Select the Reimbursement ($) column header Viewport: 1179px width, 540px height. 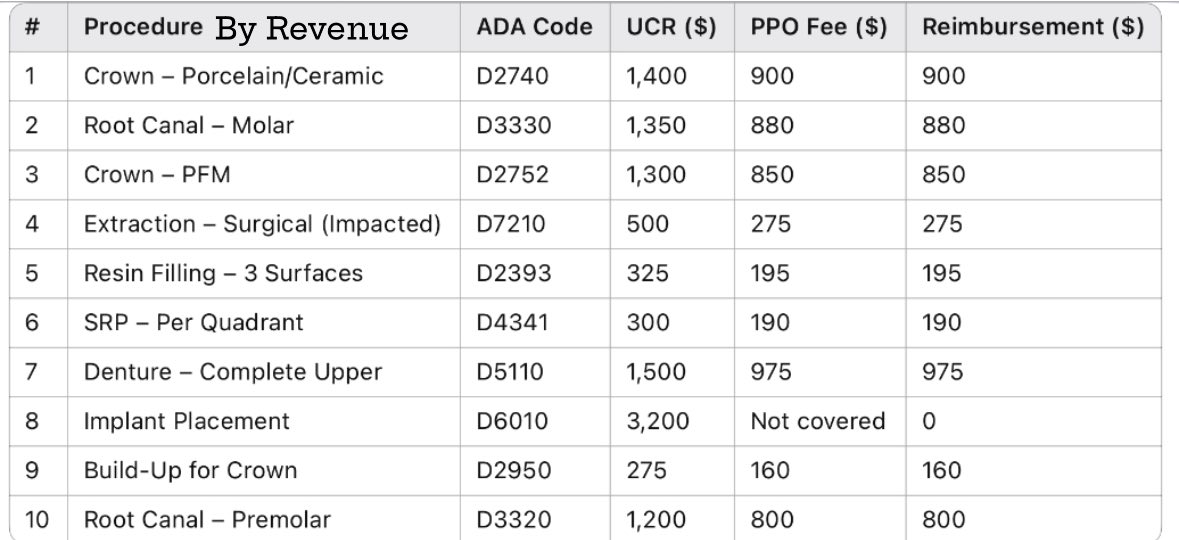pos(1033,27)
